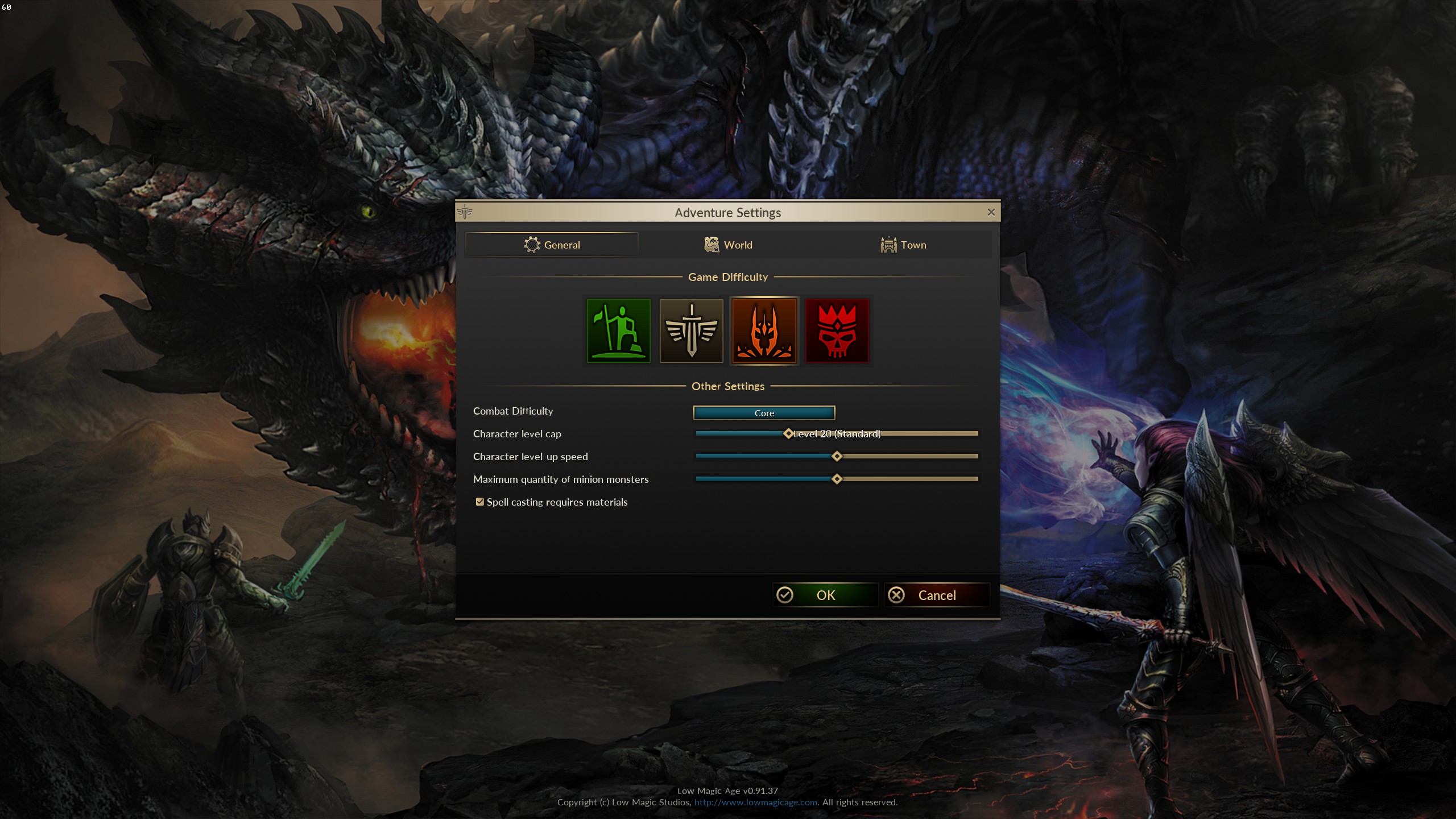
Task: Click the Adventure Settings title bar
Action: pyautogui.click(x=727, y=212)
